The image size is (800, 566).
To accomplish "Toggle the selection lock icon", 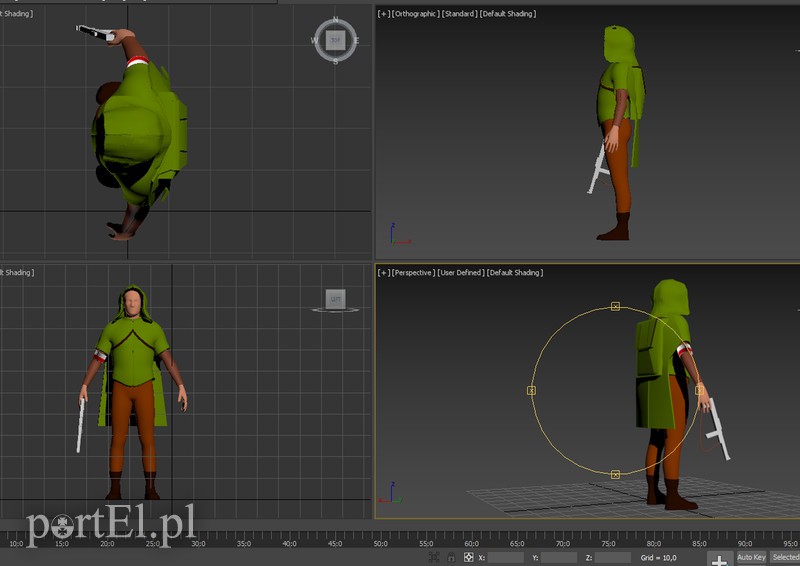I will (x=451, y=557).
